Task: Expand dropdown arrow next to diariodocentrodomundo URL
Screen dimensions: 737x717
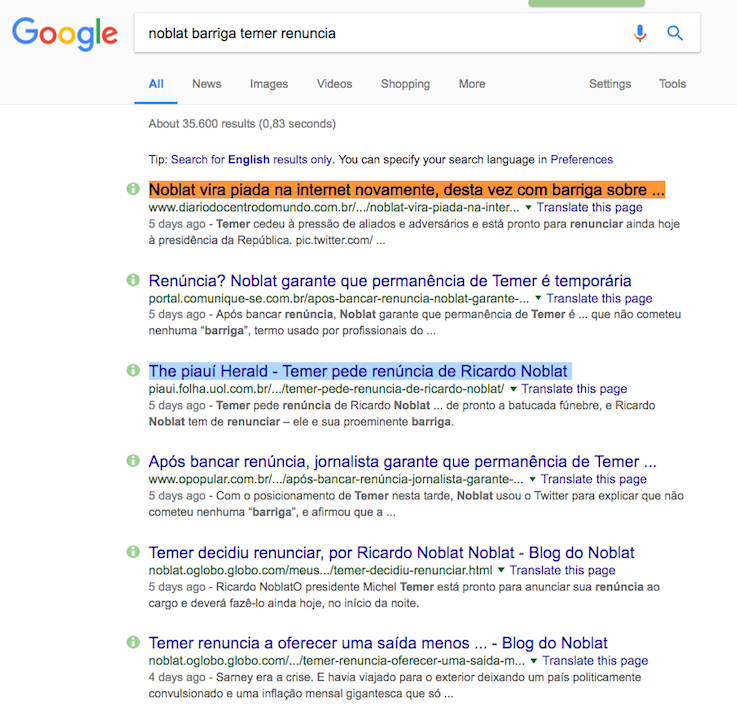Action: (529, 207)
